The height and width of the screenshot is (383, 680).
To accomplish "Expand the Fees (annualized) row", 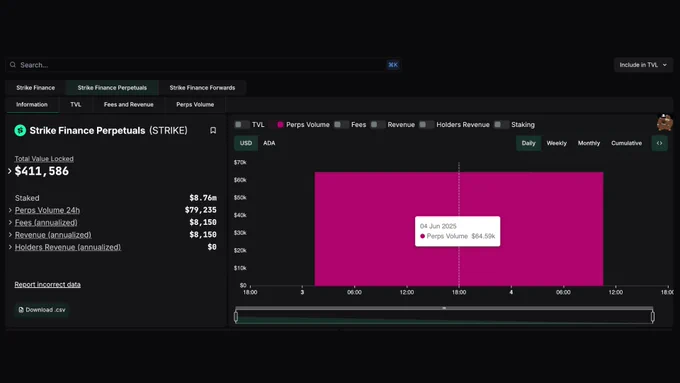I will click(10, 223).
